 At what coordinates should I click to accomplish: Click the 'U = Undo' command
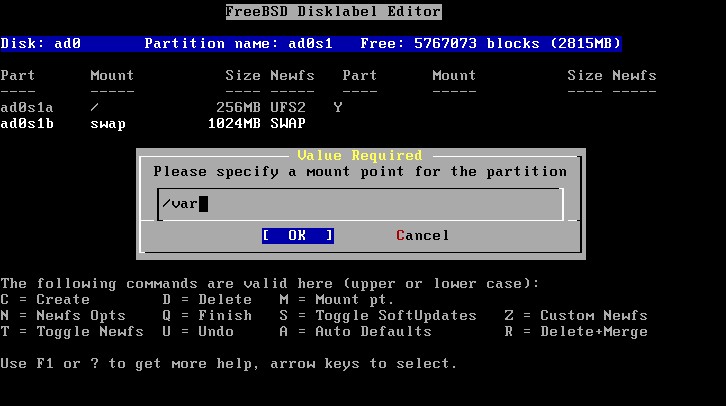pos(198,331)
